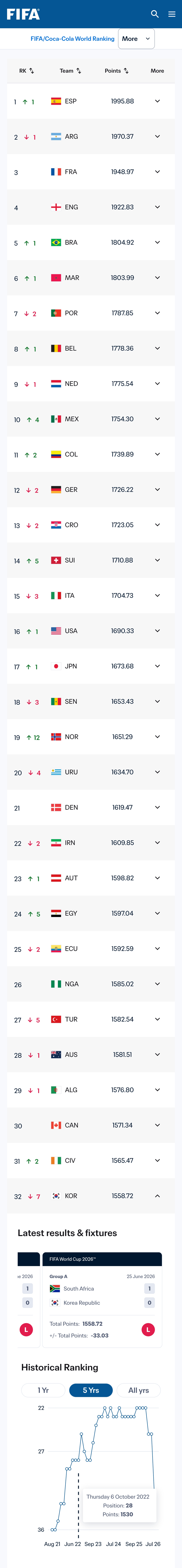Open the hamburger menu icon
The height and width of the screenshot is (1568, 182).
click(172, 14)
